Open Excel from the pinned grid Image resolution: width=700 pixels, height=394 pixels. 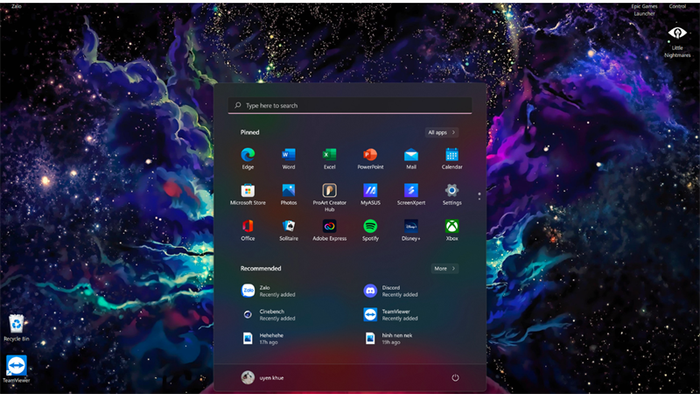pyautogui.click(x=329, y=158)
